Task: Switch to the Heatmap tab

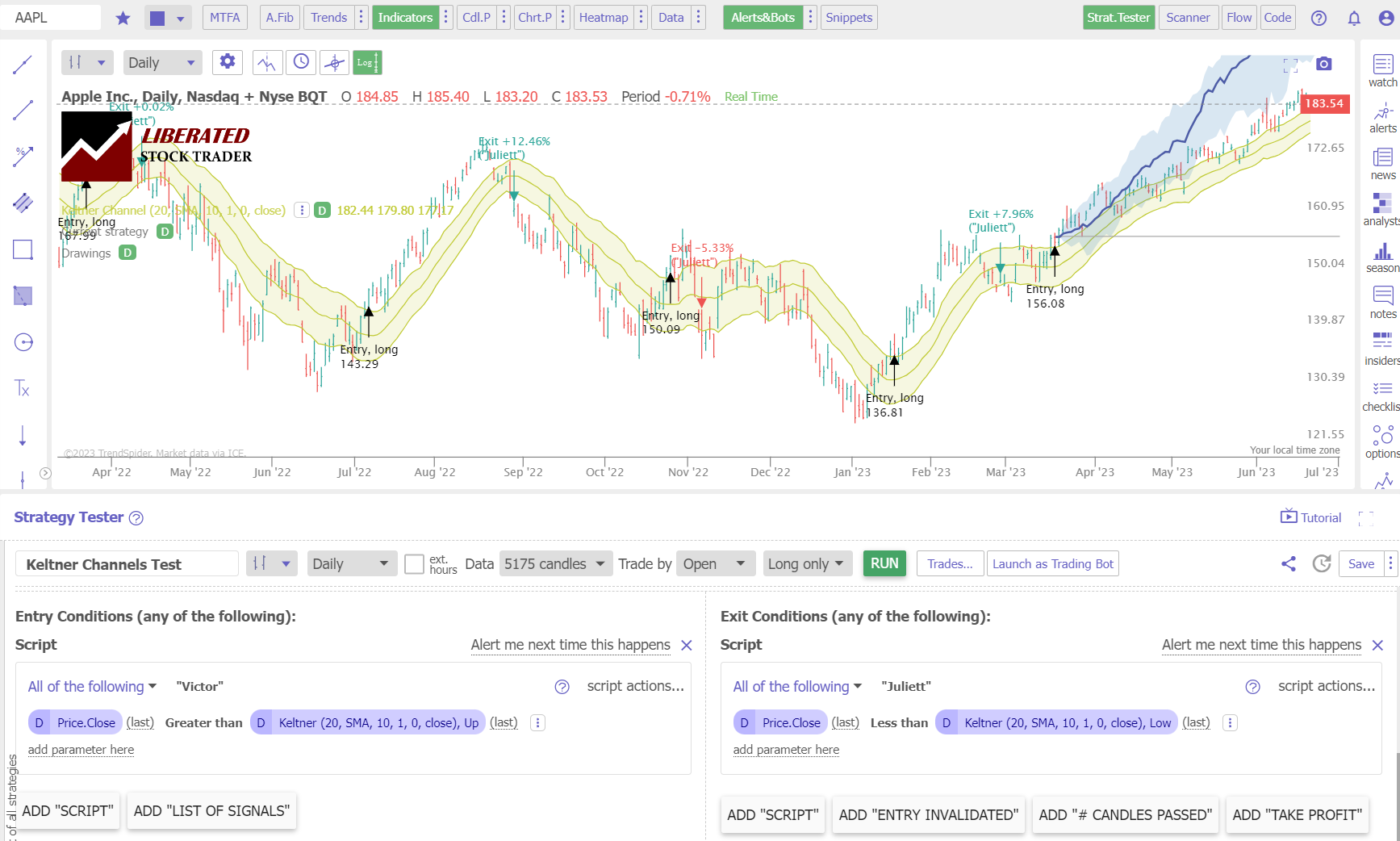Action: [x=604, y=17]
